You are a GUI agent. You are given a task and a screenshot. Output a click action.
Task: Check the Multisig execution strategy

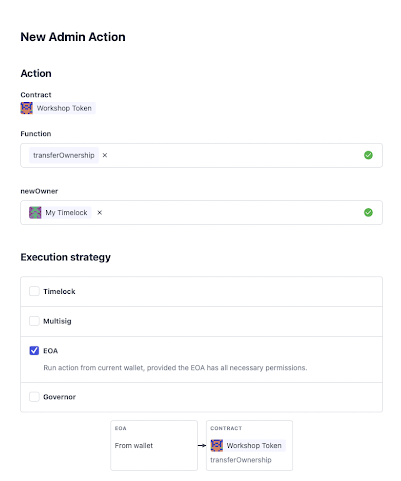point(34,321)
